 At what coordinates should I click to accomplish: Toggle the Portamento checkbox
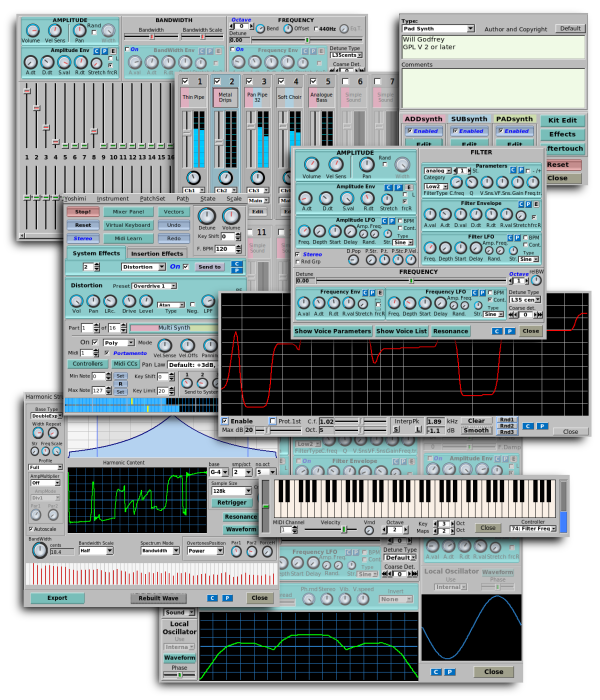click(x=107, y=353)
